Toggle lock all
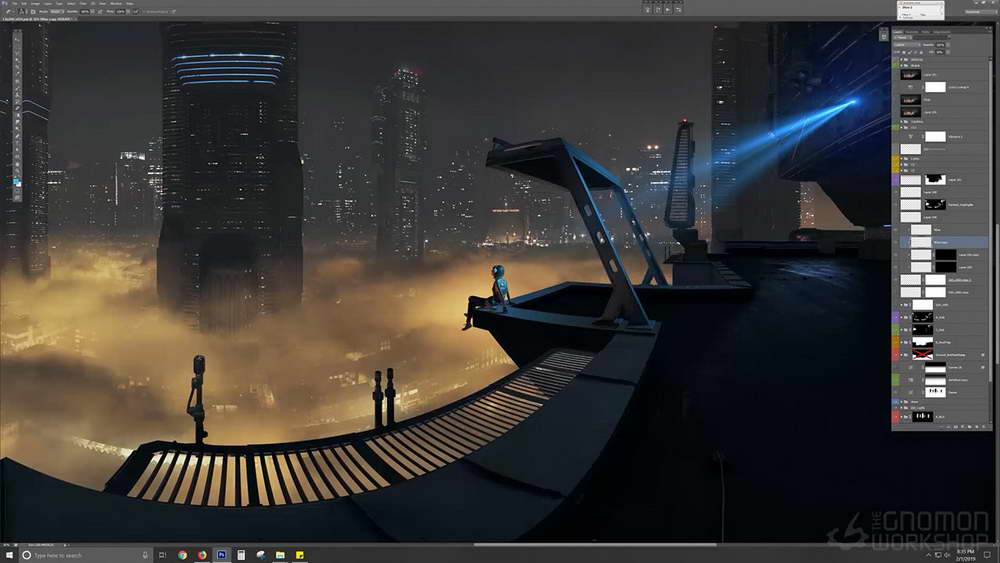 [x=921, y=52]
